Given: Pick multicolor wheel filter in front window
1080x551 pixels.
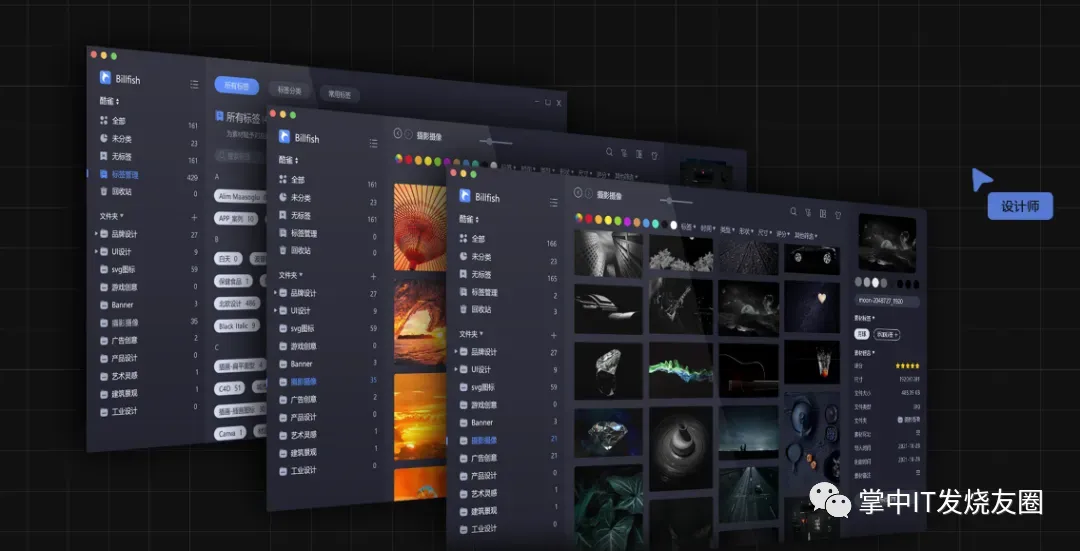Looking at the screenshot, I should click(x=579, y=218).
